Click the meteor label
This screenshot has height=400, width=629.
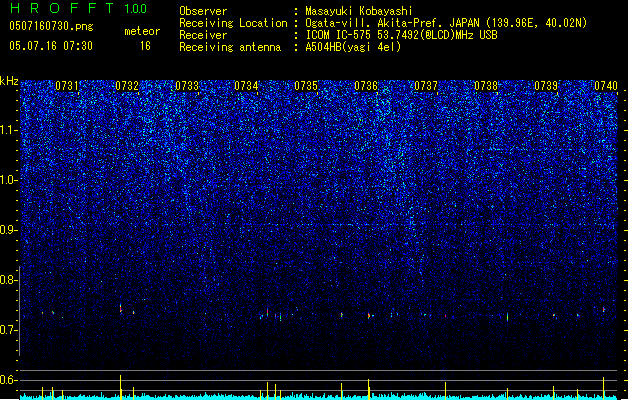142,31
